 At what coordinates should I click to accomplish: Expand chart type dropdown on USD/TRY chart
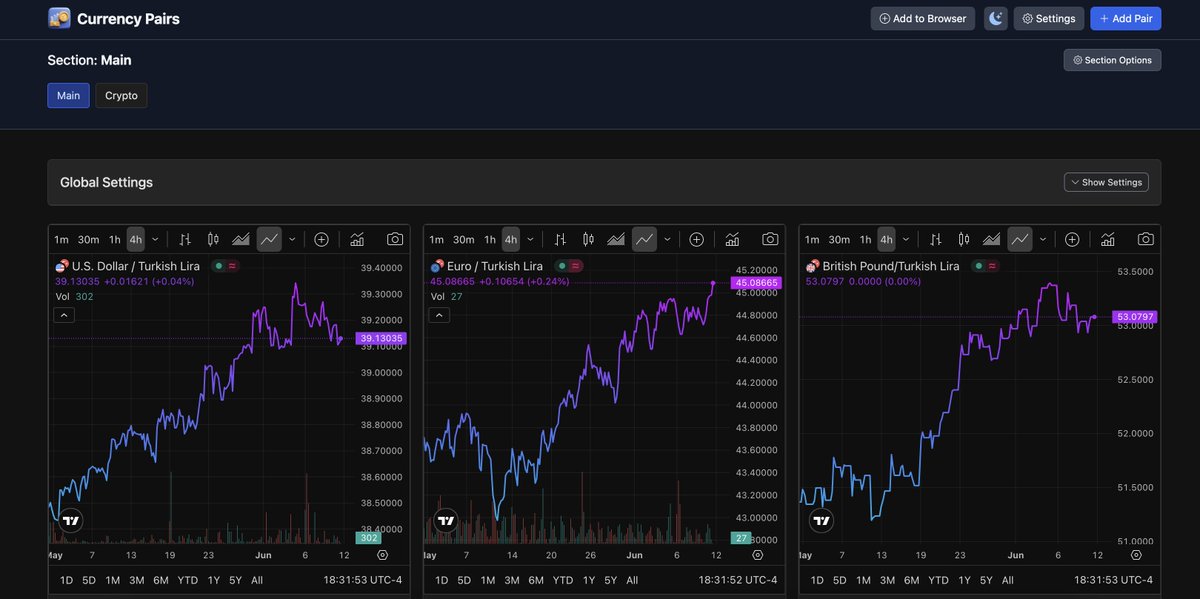(292, 239)
